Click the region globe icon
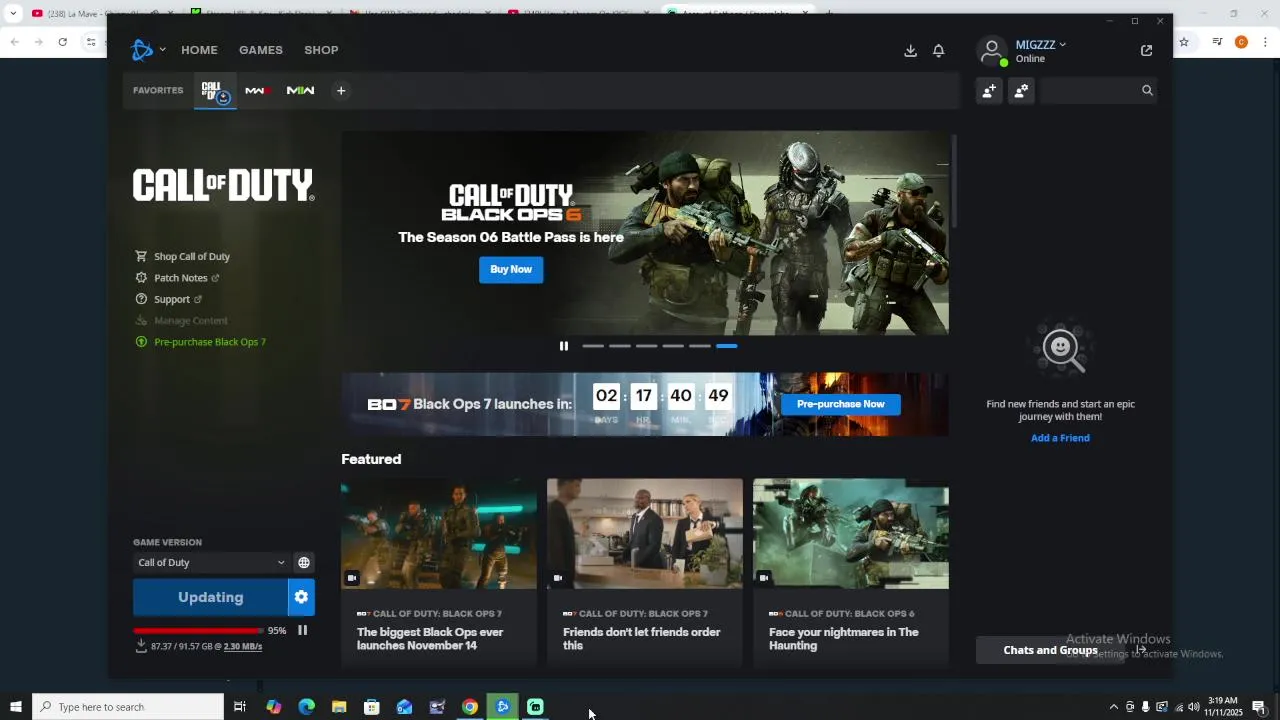The height and width of the screenshot is (720, 1280). pyautogui.click(x=304, y=563)
